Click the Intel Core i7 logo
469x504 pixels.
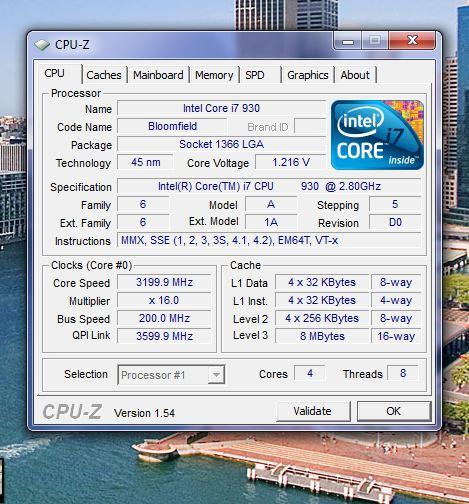point(377,135)
